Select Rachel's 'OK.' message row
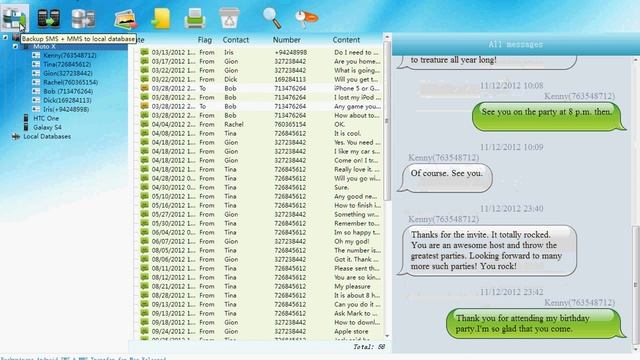 (x=260, y=124)
